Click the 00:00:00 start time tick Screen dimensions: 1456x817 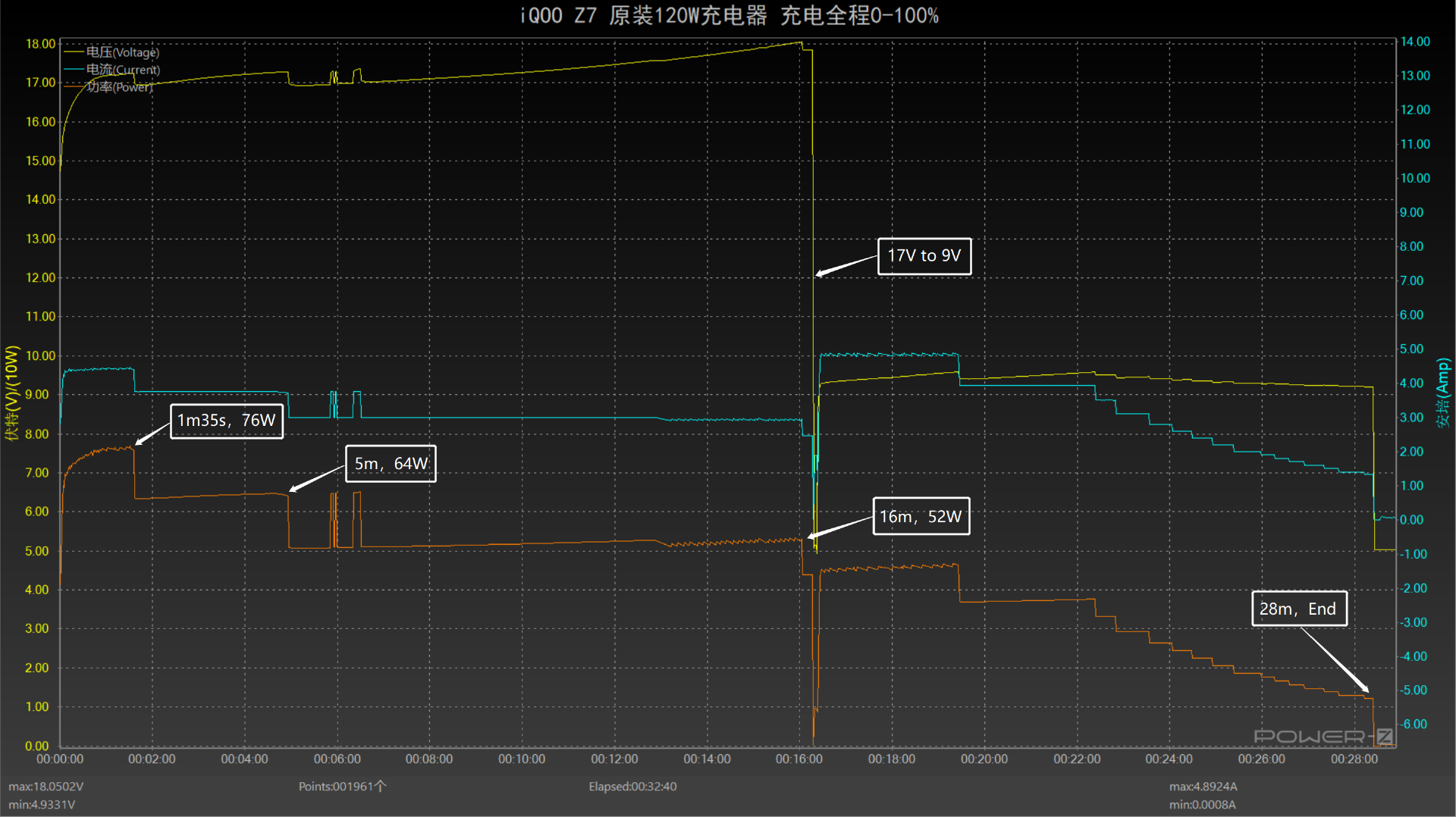click(x=60, y=759)
